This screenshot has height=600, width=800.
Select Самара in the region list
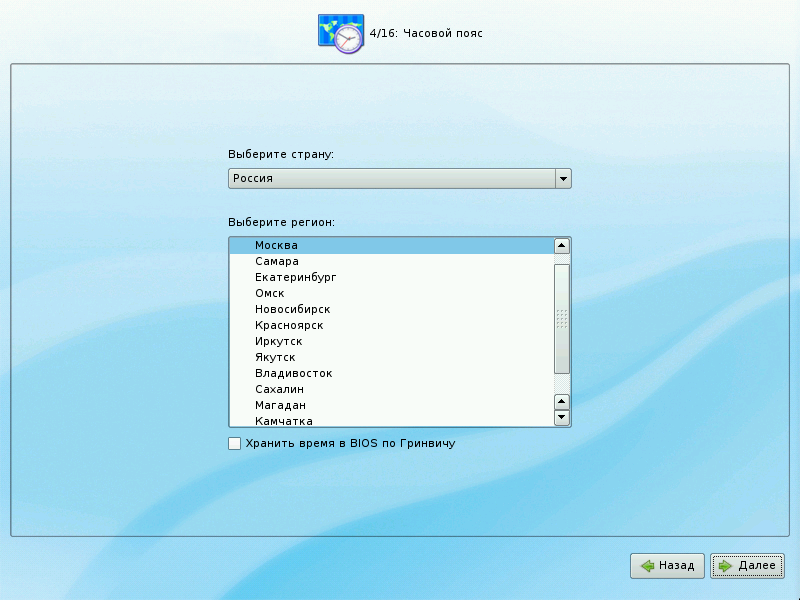(x=277, y=261)
